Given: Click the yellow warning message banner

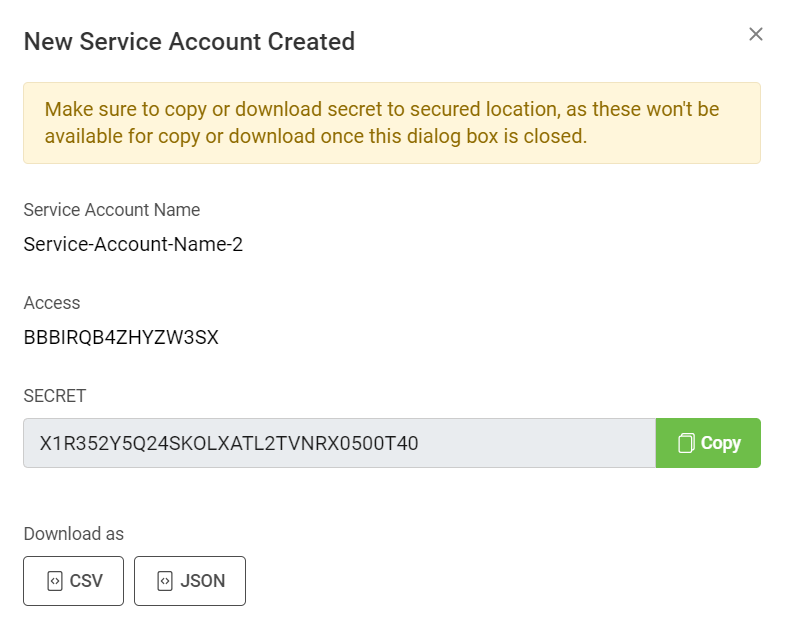Looking at the screenshot, I should click(392, 123).
